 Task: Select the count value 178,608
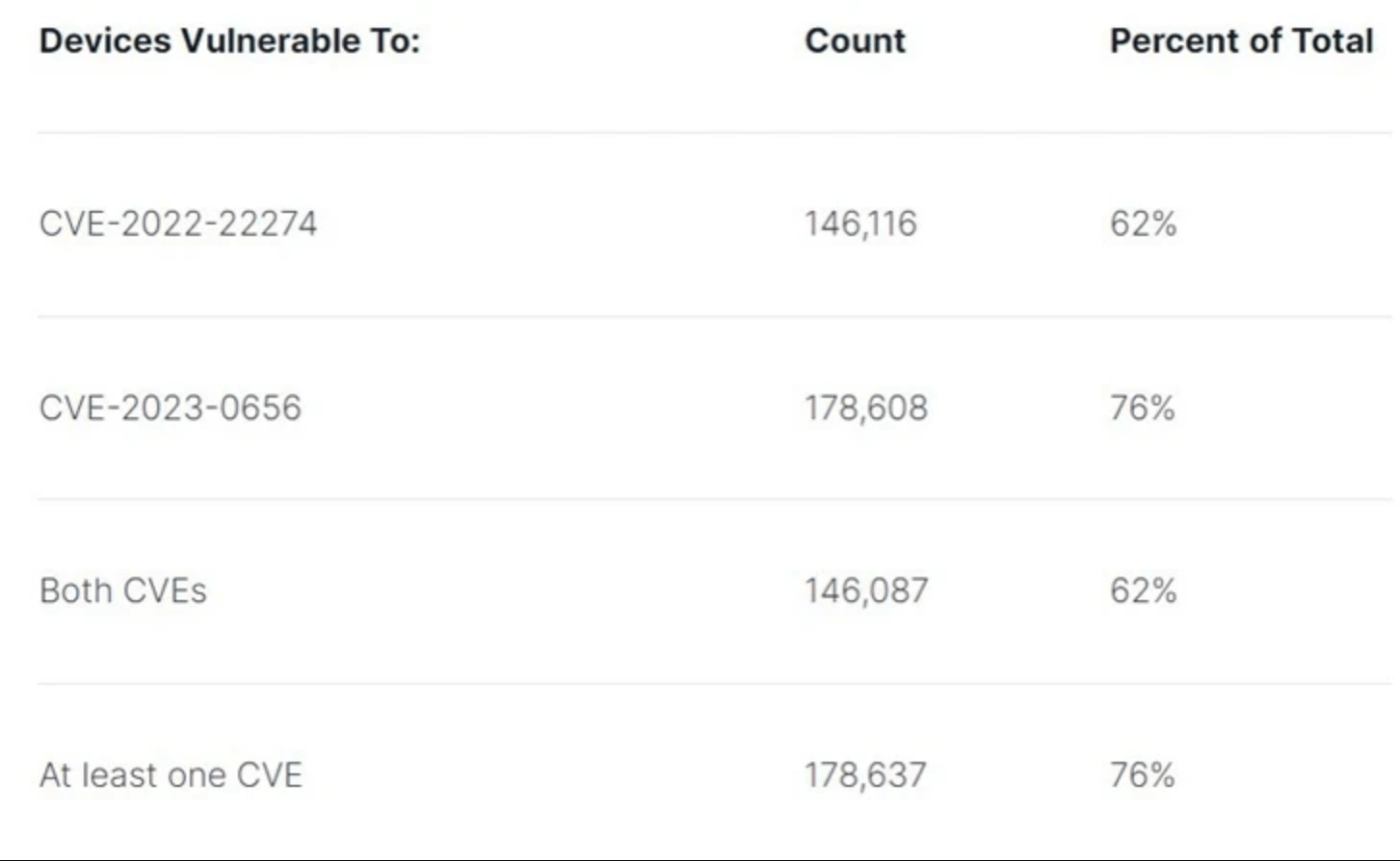click(866, 407)
